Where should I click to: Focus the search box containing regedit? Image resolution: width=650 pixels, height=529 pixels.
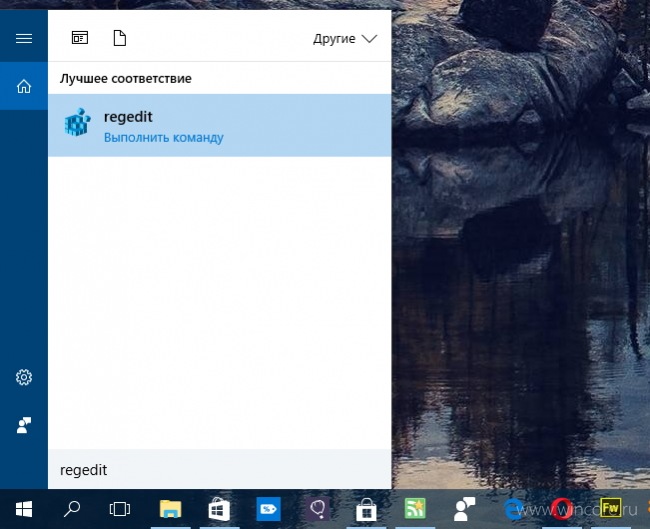click(x=220, y=470)
